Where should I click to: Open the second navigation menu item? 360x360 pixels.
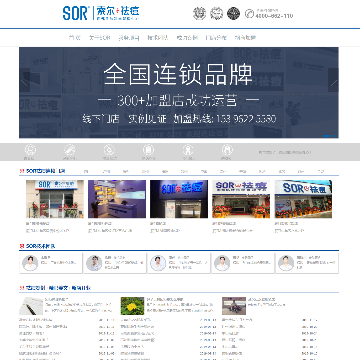point(99,38)
